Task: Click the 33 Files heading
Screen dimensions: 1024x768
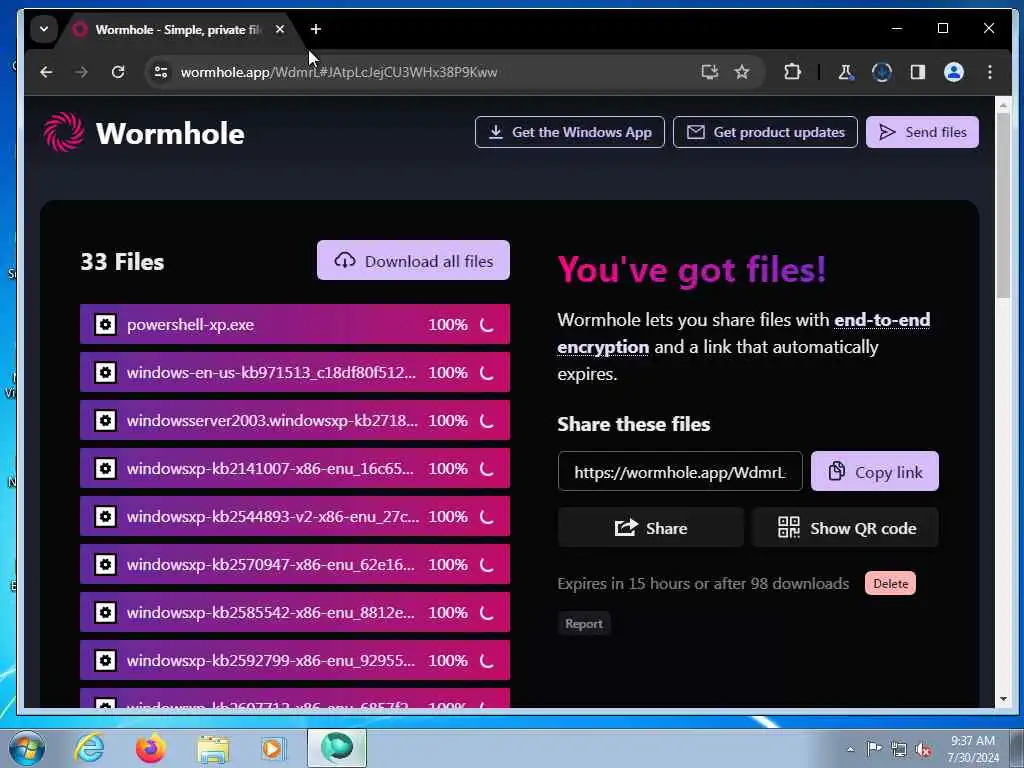Action: click(122, 262)
